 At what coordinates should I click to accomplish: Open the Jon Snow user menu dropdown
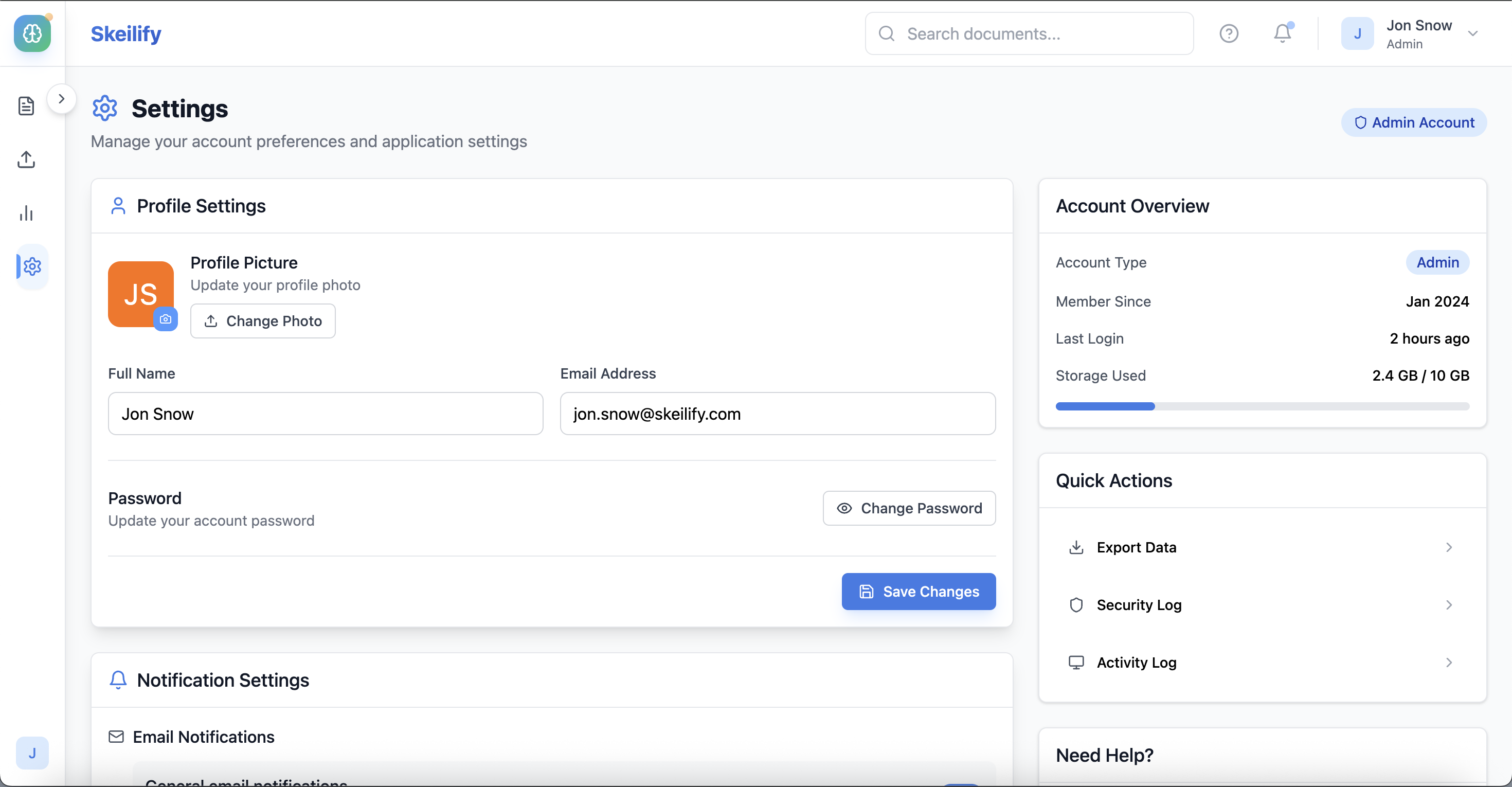click(1472, 33)
